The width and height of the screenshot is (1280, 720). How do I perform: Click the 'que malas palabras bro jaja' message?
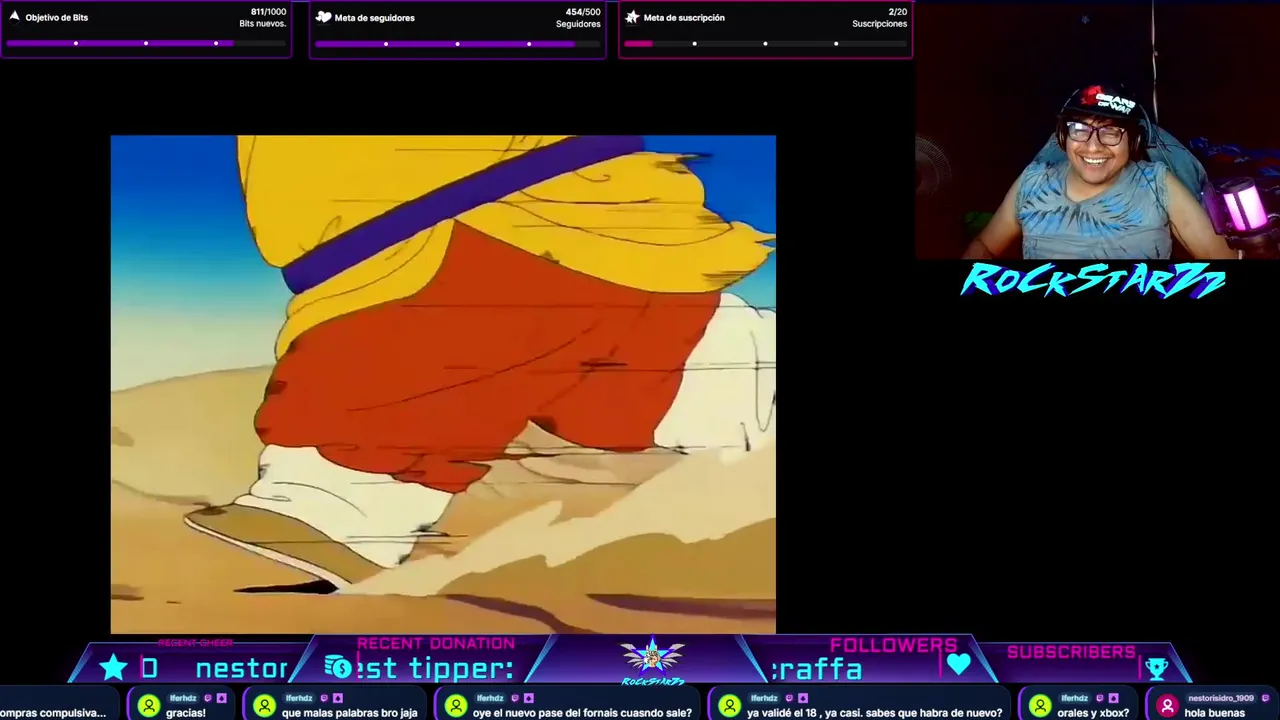(349, 713)
